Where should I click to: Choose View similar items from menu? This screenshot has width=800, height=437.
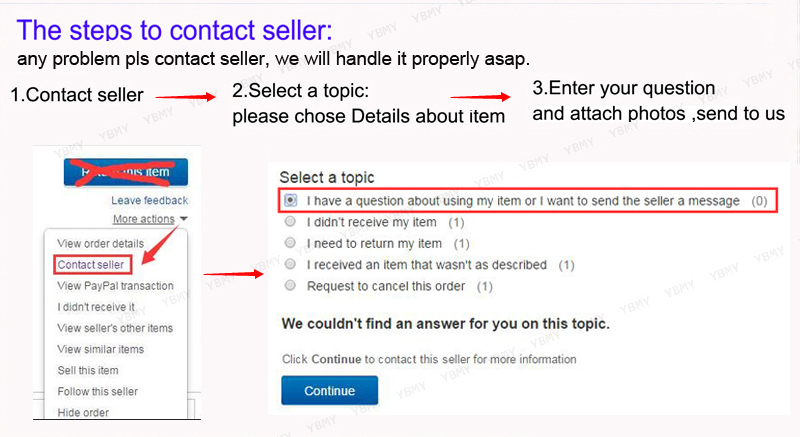click(101, 349)
